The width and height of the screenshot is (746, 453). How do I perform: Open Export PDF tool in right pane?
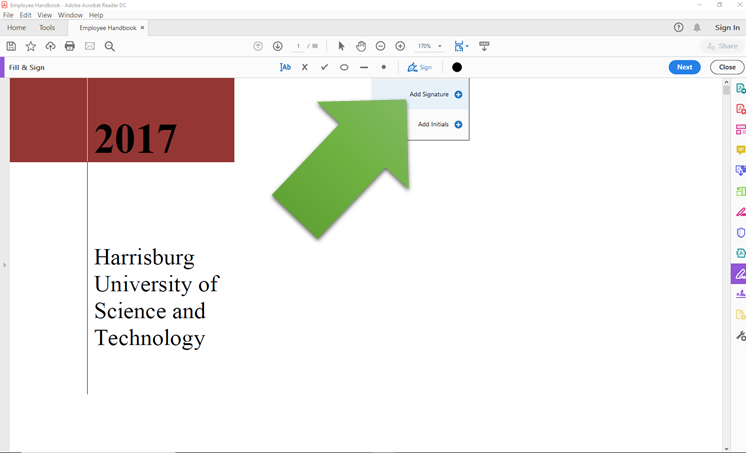(740, 88)
